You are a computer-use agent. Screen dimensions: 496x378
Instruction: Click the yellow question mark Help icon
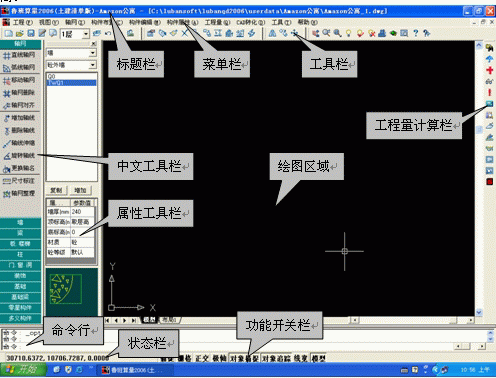point(415,33)
